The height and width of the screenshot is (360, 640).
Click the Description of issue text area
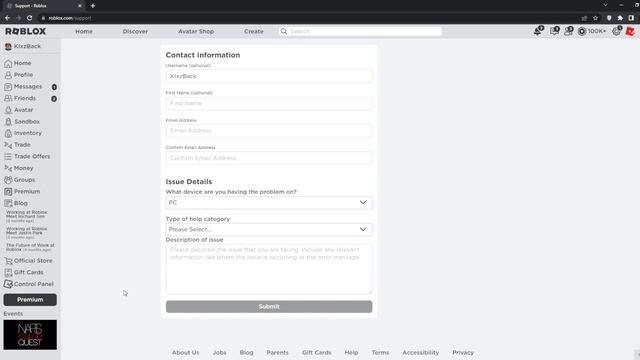(x=269, y=269)
